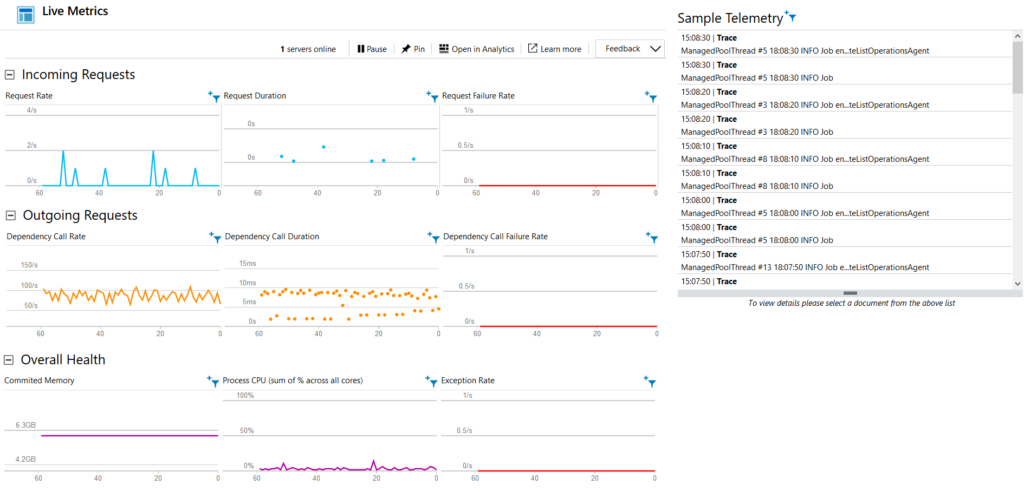Click the telemetry scrollbar up arrow
Screen dimensions: 1024x498
click(1018, 35)
